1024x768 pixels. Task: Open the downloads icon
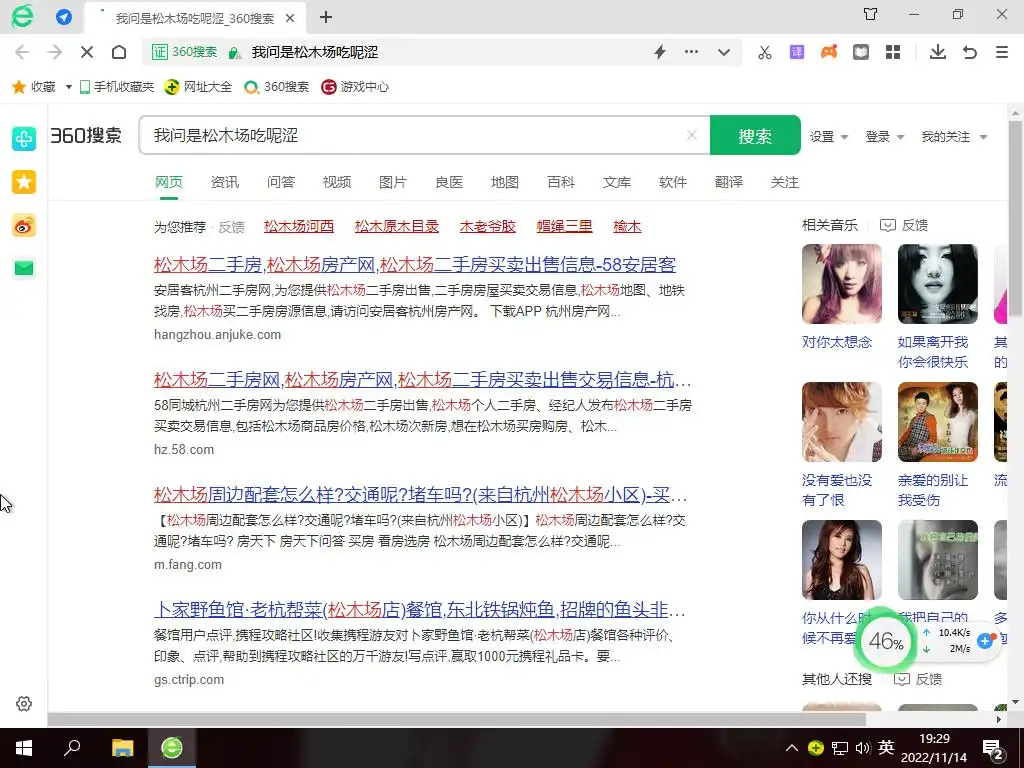(938, 52)
